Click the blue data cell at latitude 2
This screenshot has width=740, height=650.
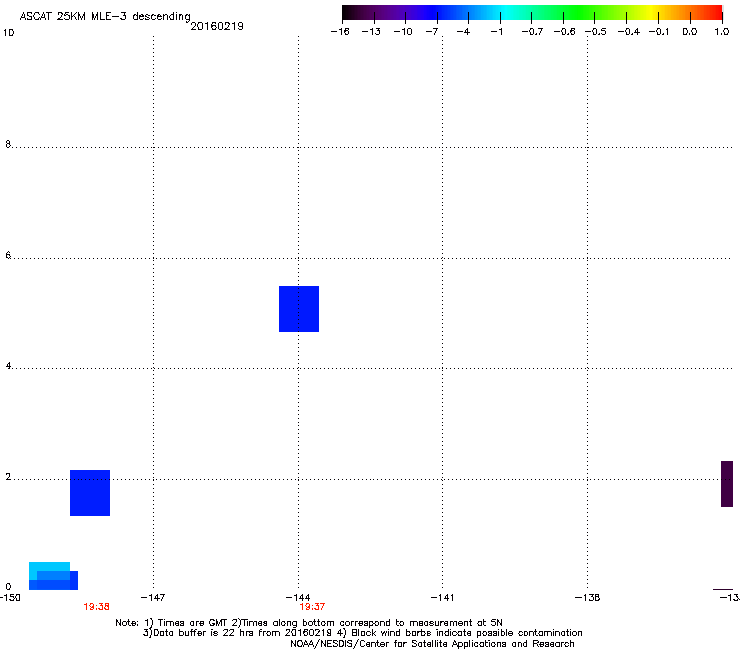click(x=90, y=493)
